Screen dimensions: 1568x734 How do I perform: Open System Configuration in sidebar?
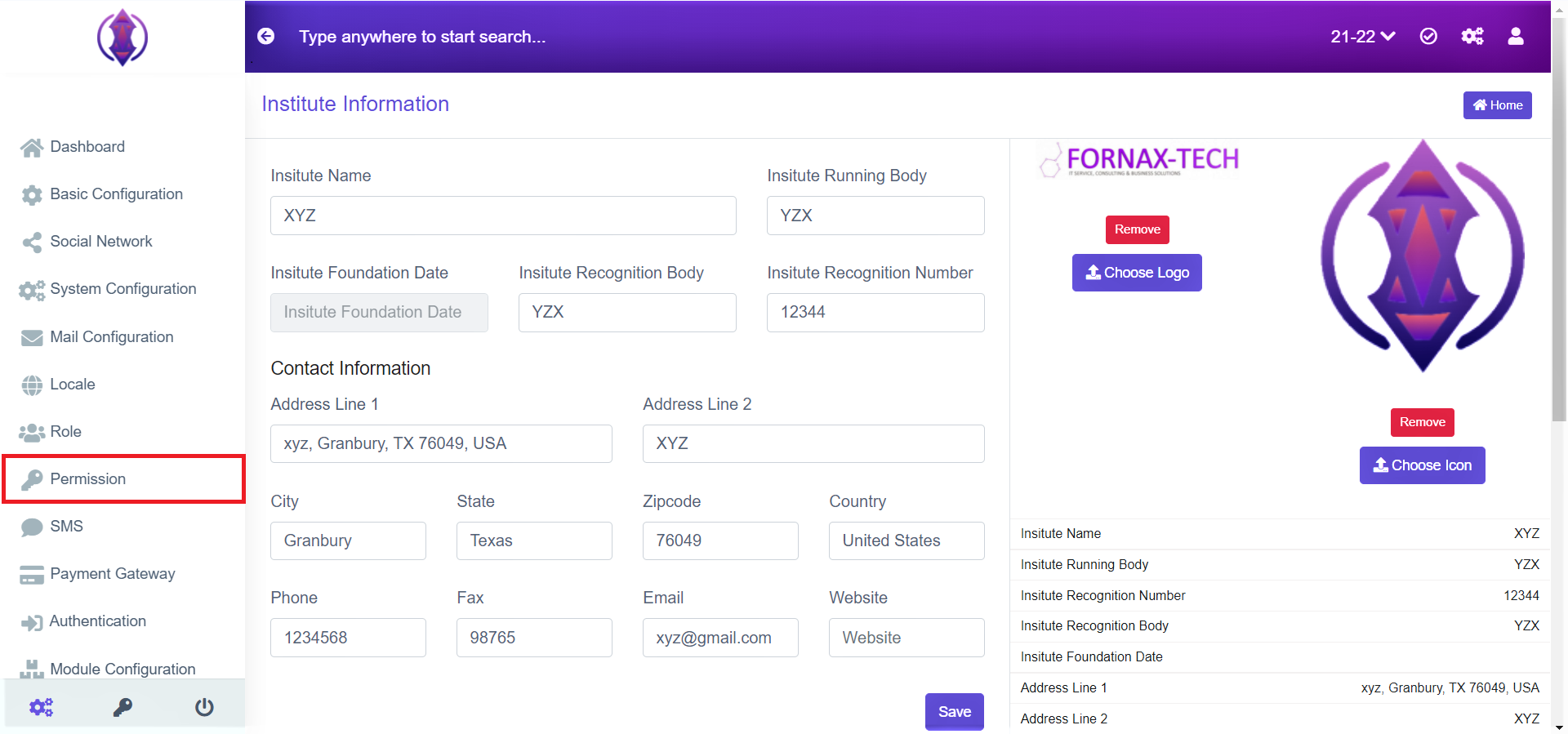point(122,289)
